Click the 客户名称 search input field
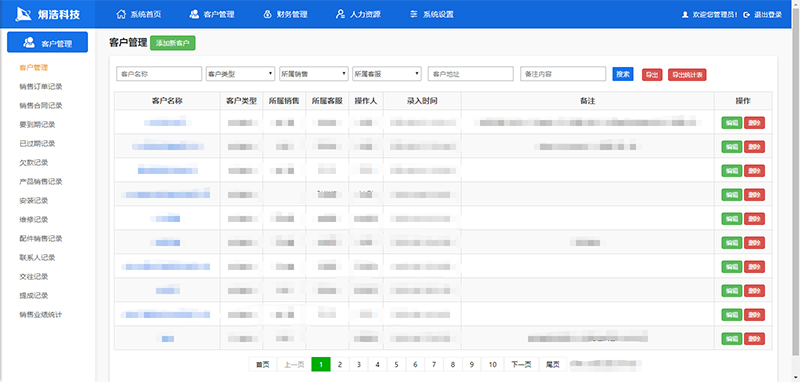Viewport: 800px width, 382px height. click(159, 74)
